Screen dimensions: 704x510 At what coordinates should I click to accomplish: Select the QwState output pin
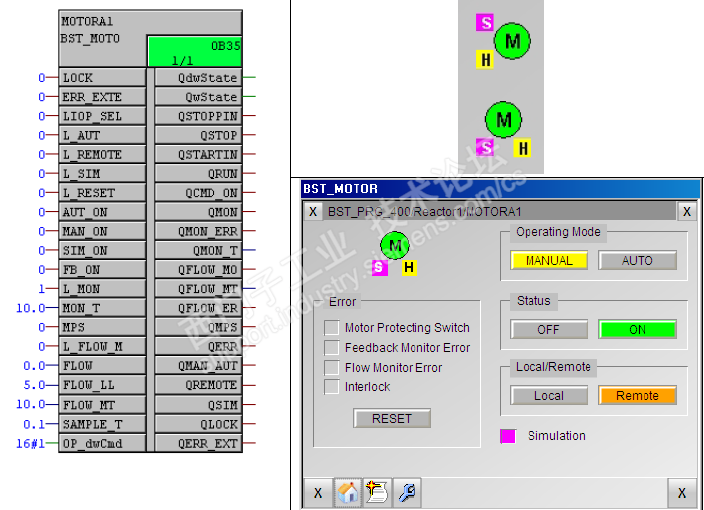pos(198,97)
